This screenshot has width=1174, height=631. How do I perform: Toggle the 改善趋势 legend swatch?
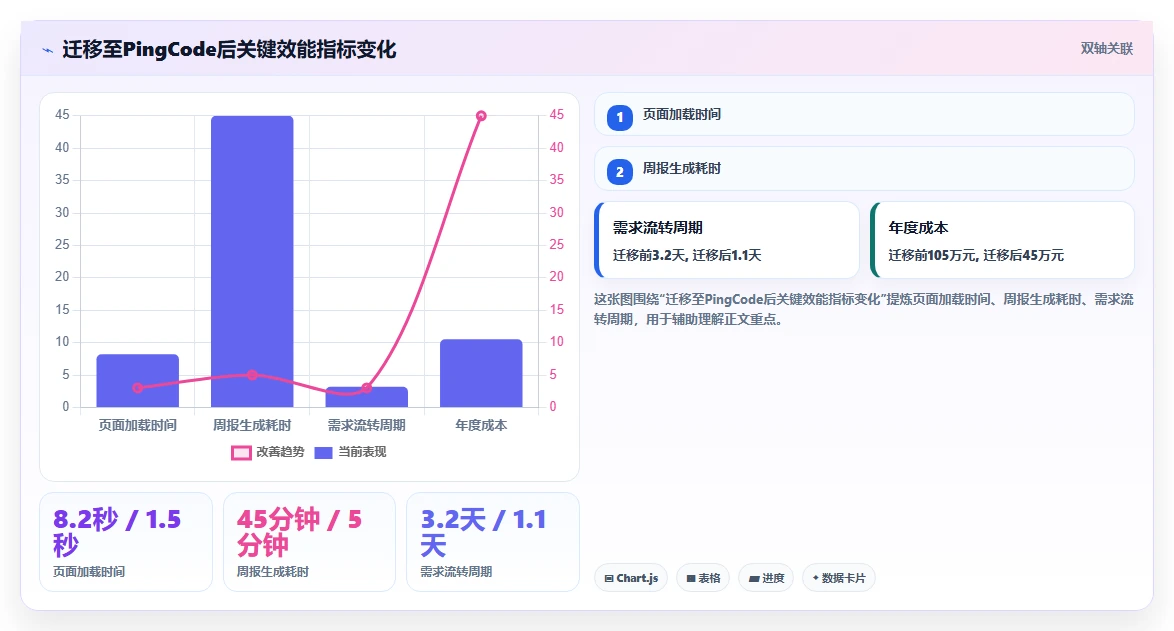coord(241,453)
